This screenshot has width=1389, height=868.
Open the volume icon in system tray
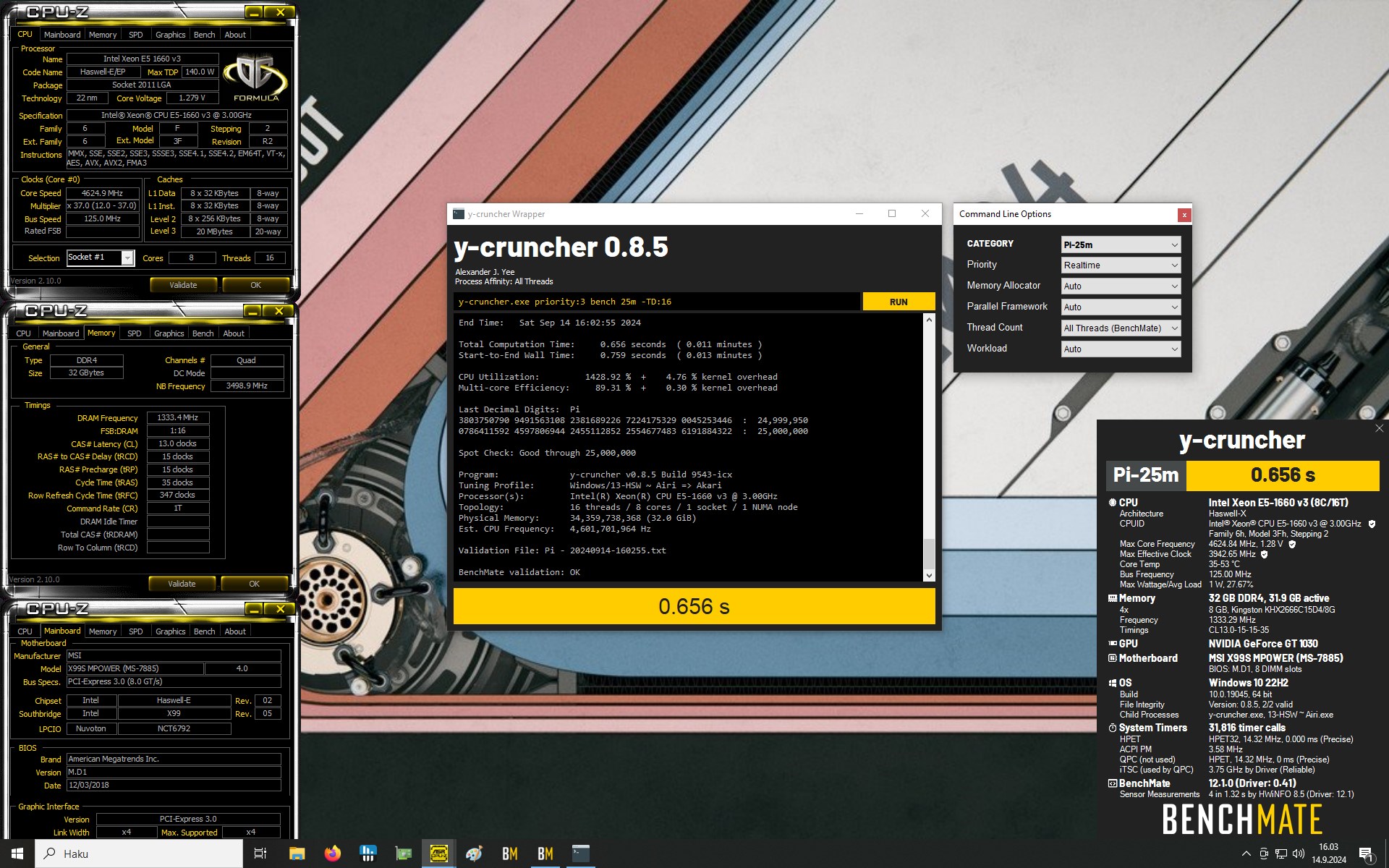point(1298,854)
